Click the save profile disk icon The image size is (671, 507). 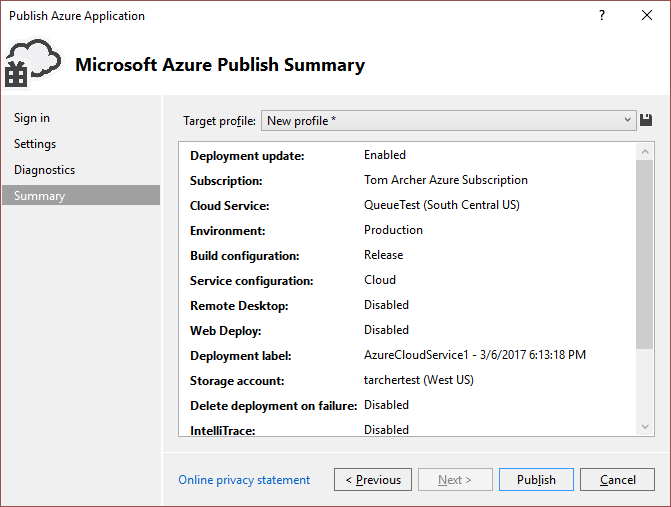[x=646, y=120]
